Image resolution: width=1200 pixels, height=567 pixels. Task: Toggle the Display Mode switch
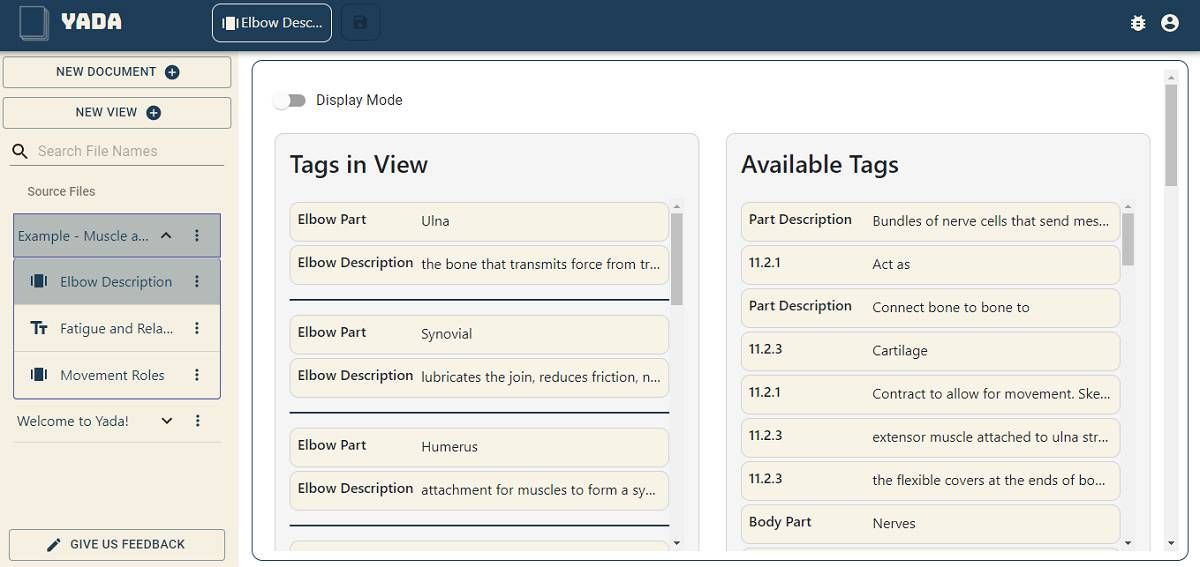[x=290, y=100]
